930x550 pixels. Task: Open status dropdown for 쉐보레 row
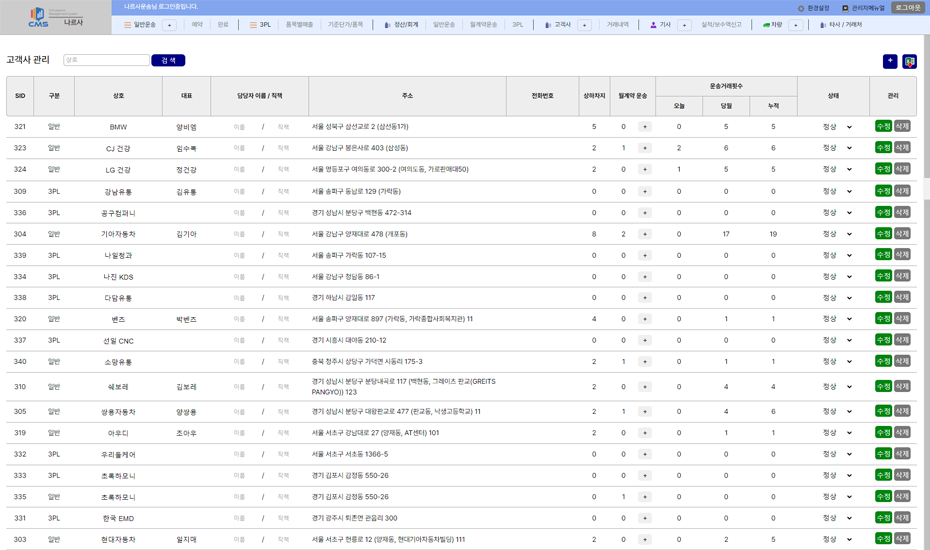tap(837, 387)
